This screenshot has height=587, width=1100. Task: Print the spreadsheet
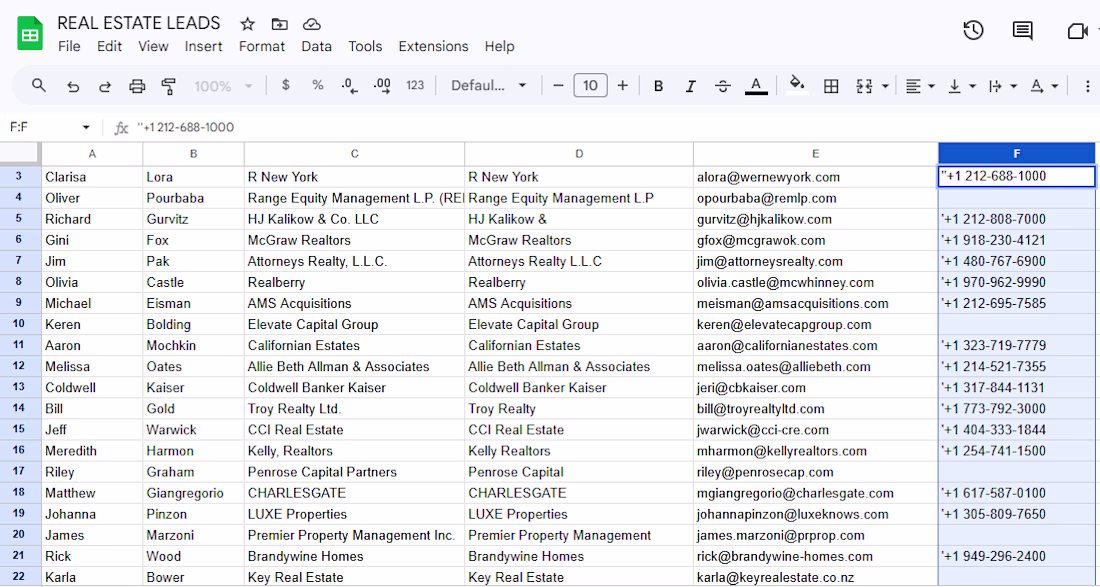click(138, 86)
